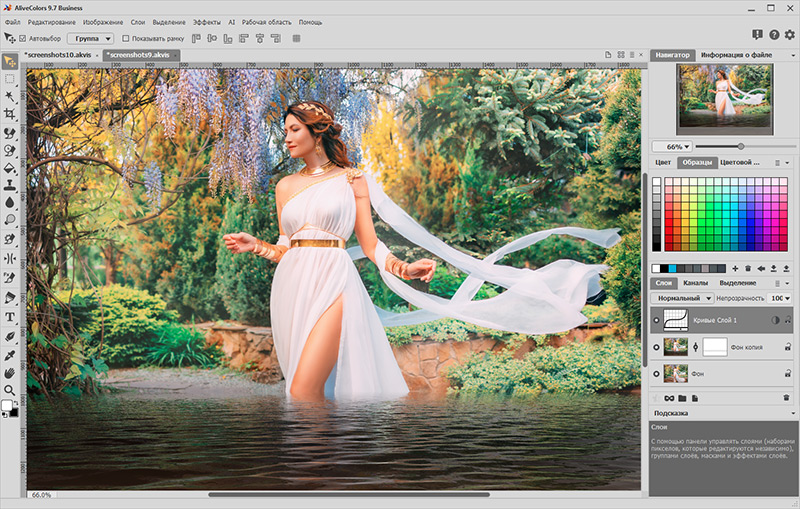Open the Помощь menu
Image resolution: width=800 pixels, height=509 pixels.
(310, 22)
